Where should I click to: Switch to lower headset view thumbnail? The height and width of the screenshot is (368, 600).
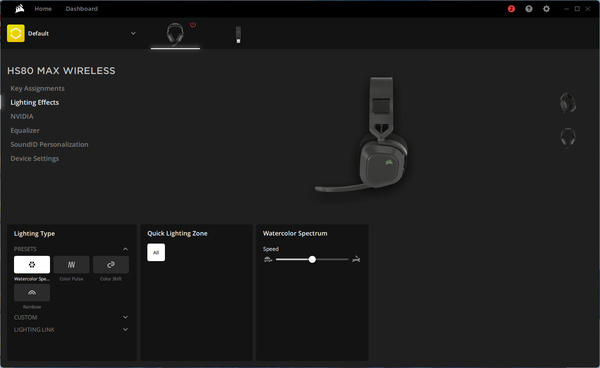click(x=567, y=138)
